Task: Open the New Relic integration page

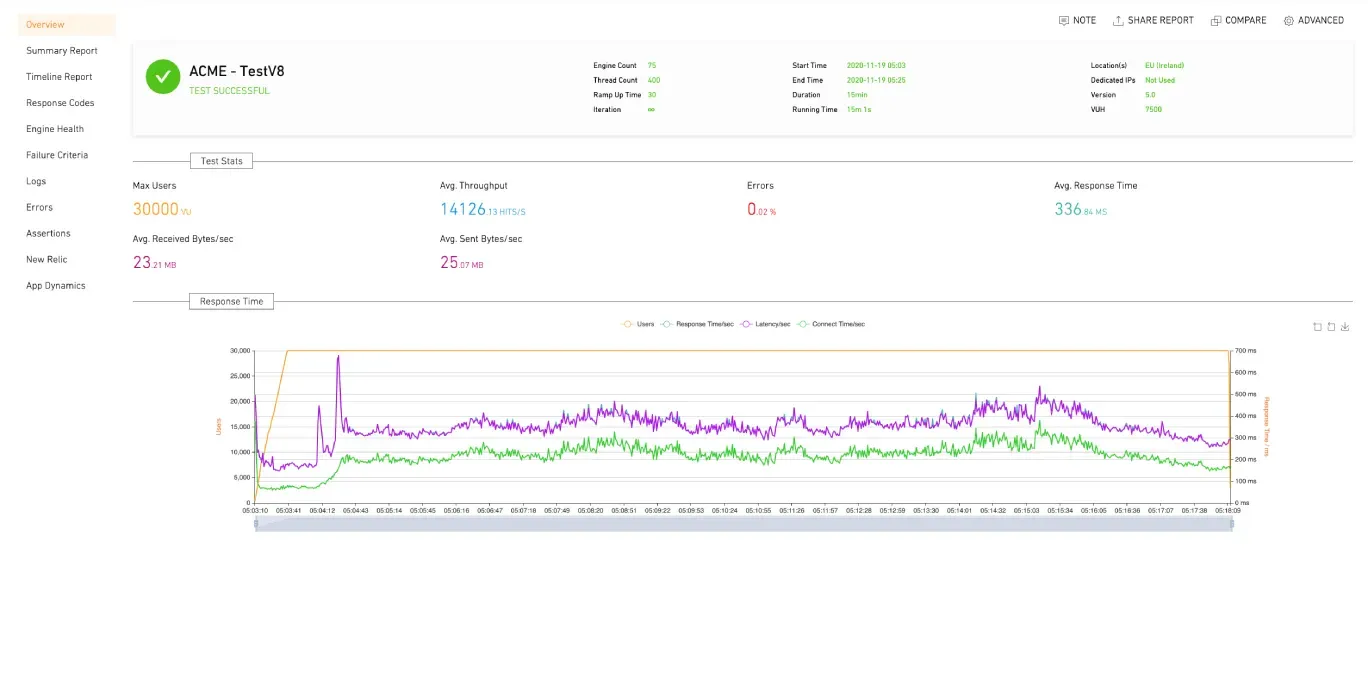Action: [49, 259]
